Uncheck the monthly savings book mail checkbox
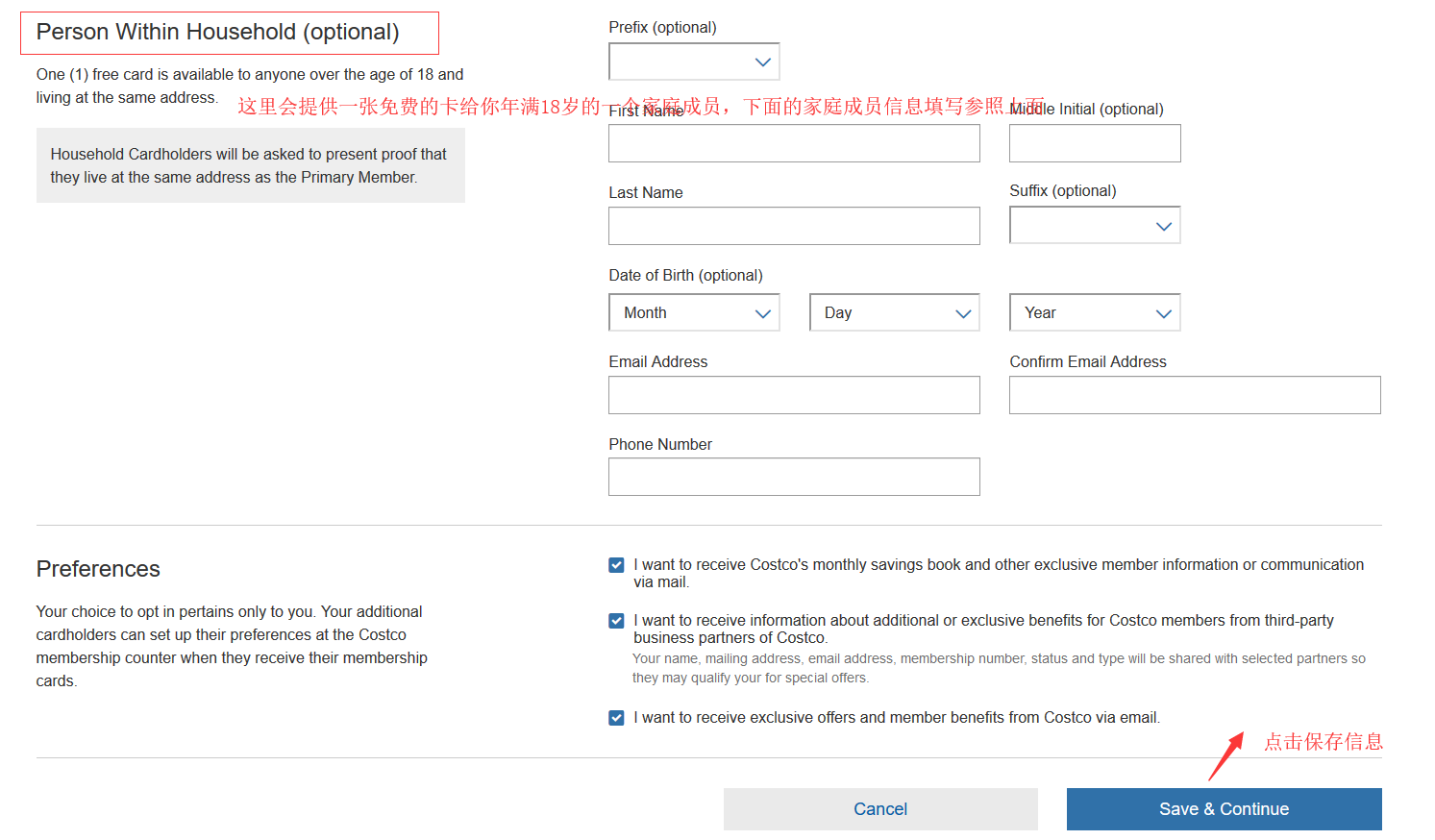 617,565
